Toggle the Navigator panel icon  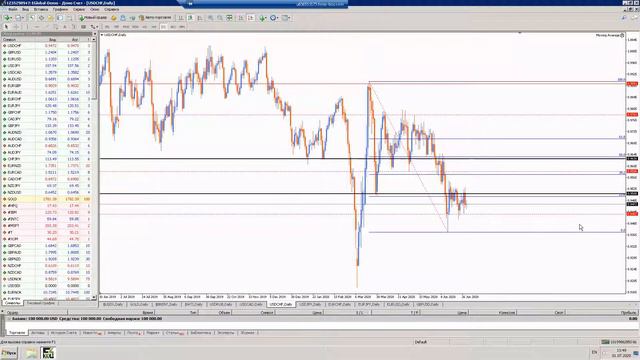coord(50,18)
